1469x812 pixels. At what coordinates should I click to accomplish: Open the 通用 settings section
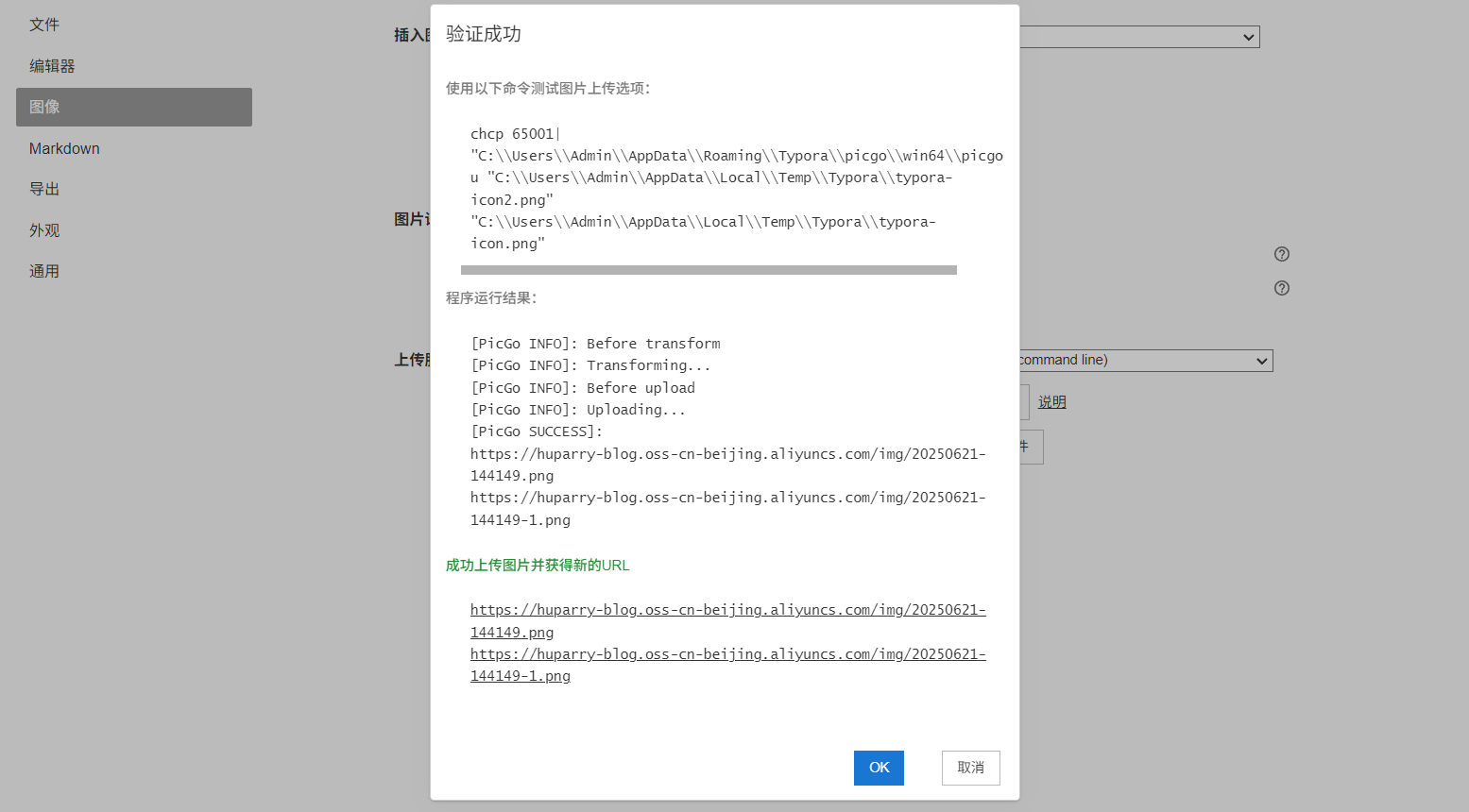tap(44, 271)
